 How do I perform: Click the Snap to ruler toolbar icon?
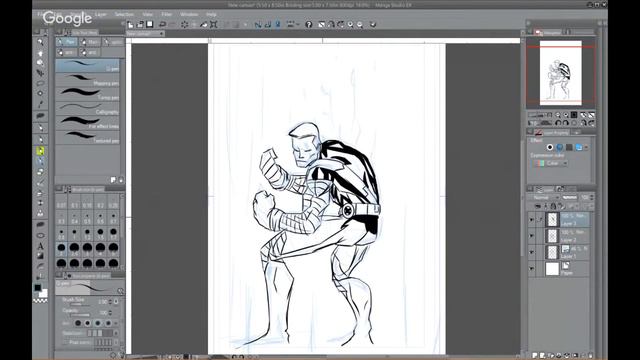tap(258, 24)
